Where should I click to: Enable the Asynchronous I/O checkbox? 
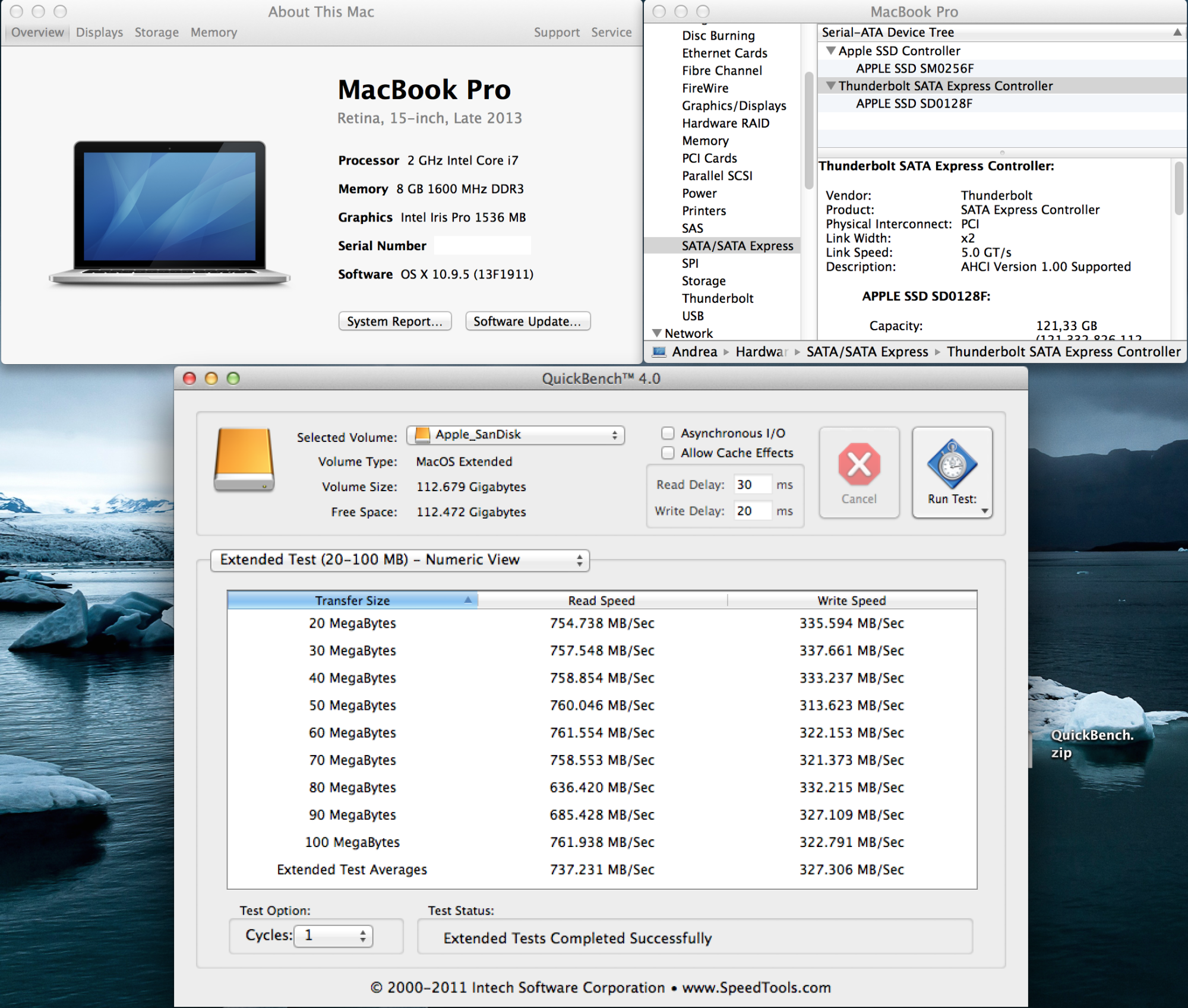(x=668, y=433)
